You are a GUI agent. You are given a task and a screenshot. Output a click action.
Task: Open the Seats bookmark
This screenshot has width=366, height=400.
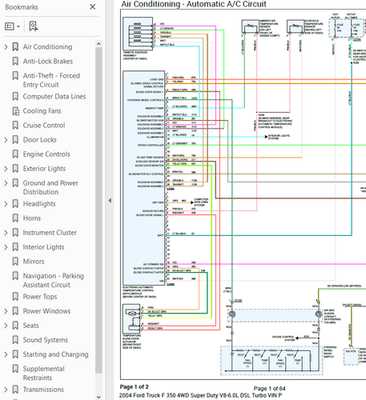click(x=31, y=325)
